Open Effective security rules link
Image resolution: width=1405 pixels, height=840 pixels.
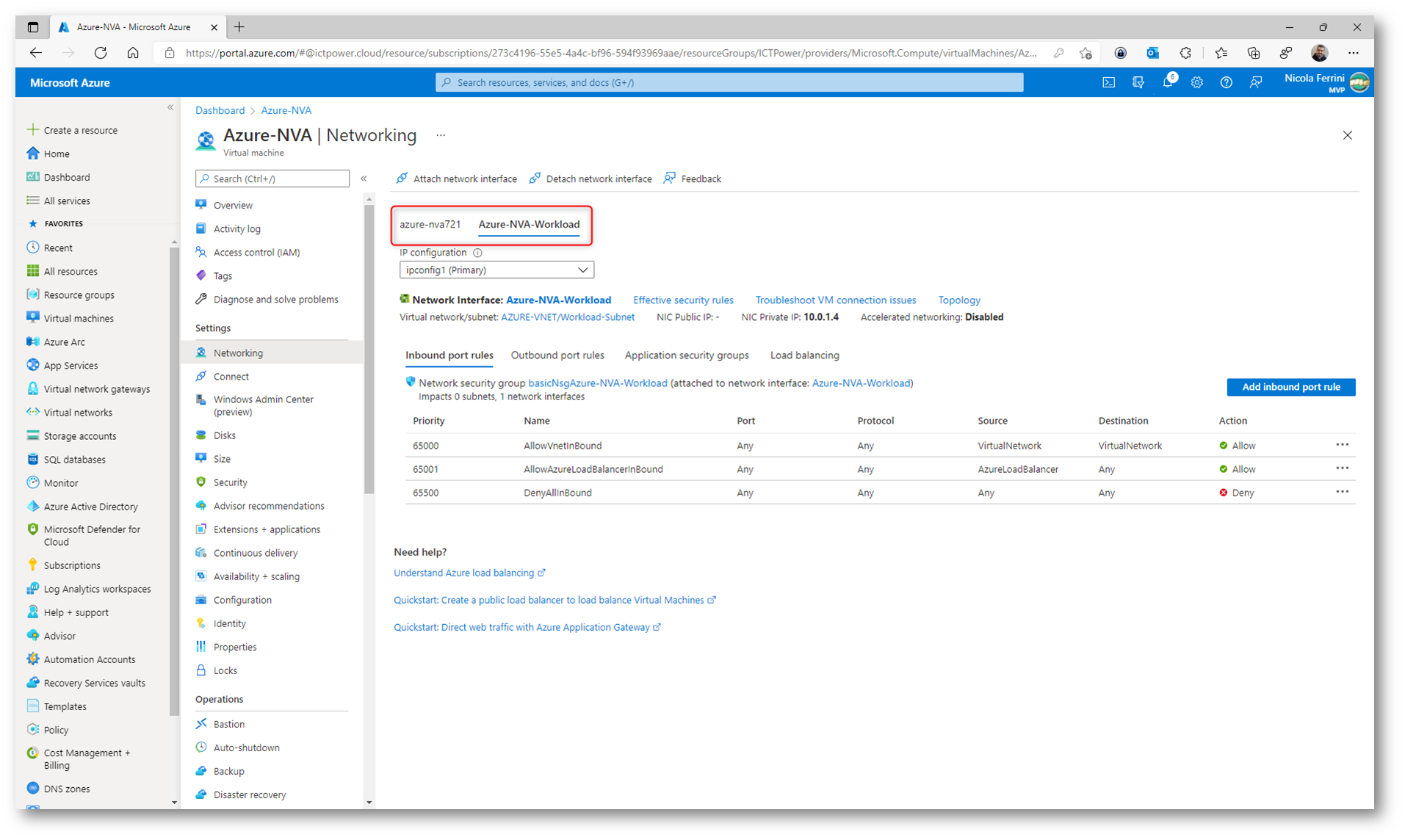pos(683,300)
